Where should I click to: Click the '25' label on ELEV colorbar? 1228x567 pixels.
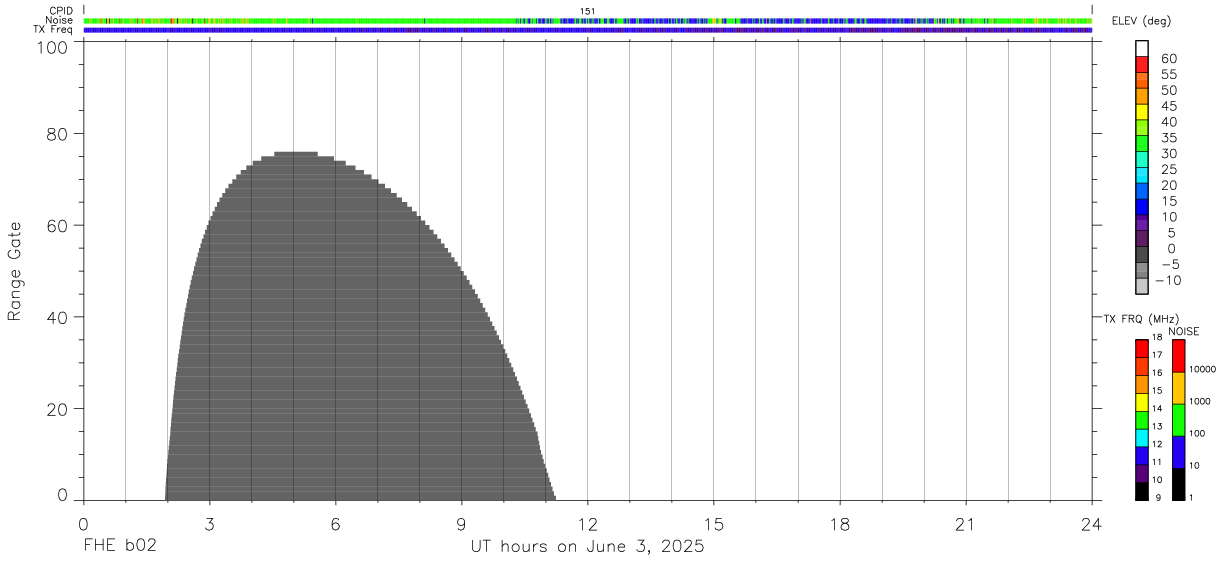pos(1168,170)
